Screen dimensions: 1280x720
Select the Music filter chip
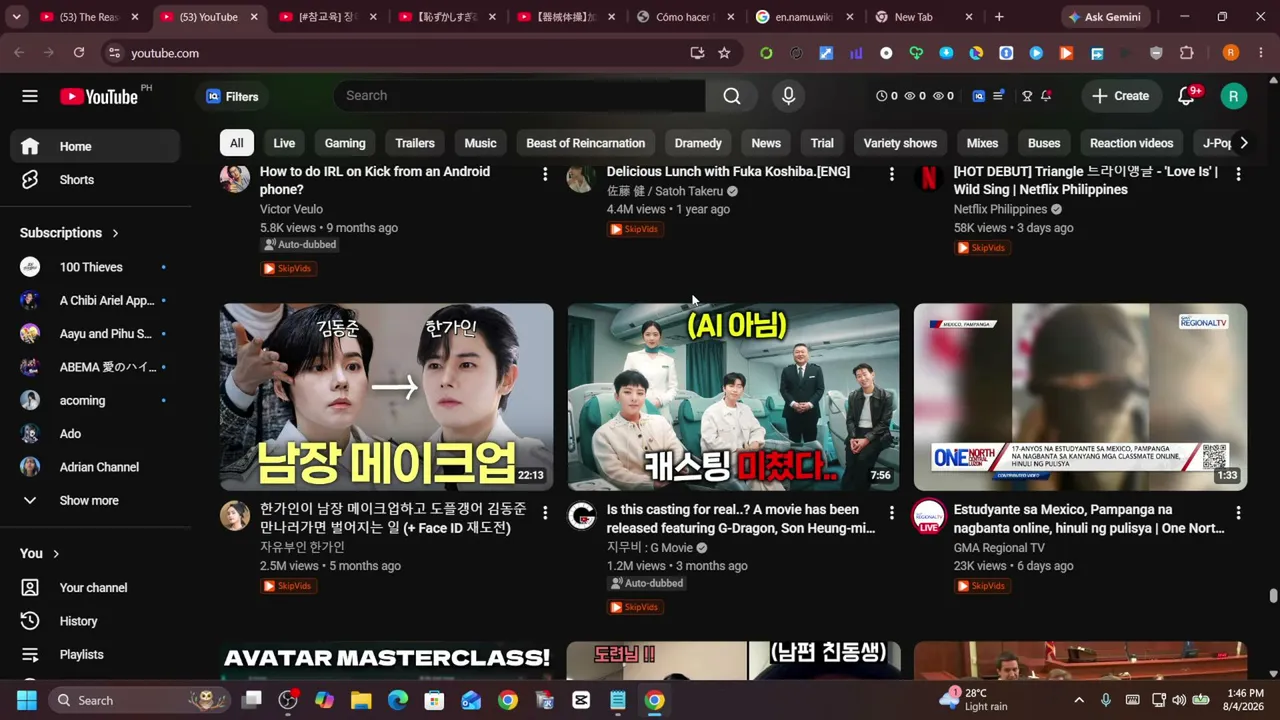click(480, 143)
